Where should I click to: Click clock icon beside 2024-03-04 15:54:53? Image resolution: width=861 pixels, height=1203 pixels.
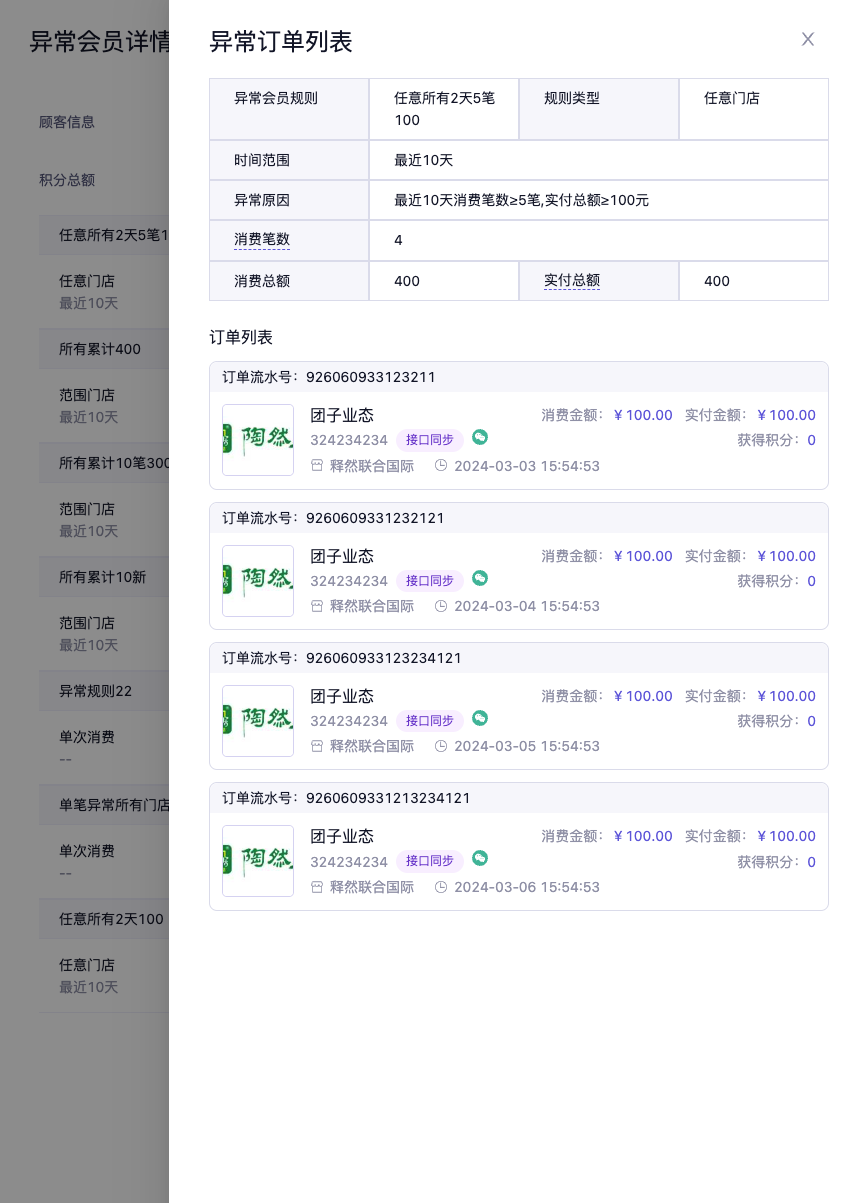[441, 606]
